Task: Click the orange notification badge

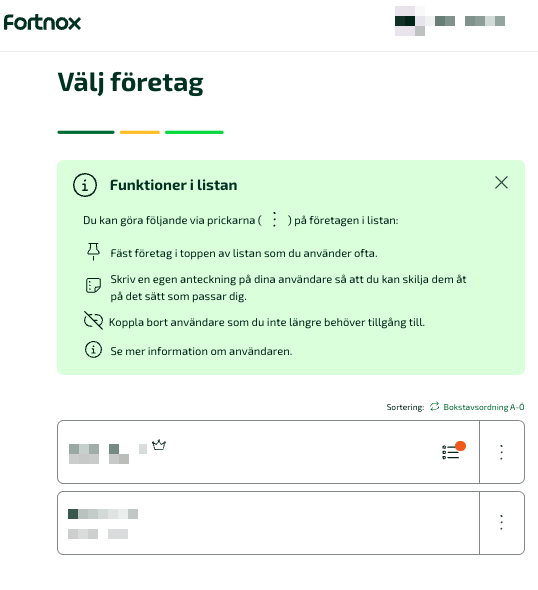Action: pos(460,446)
